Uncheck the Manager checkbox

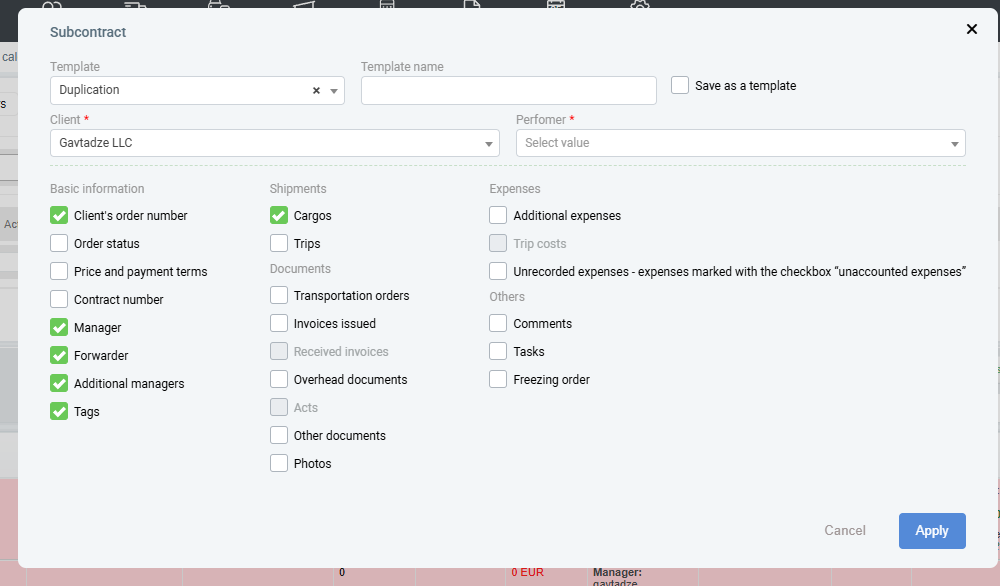coord(59,327)
